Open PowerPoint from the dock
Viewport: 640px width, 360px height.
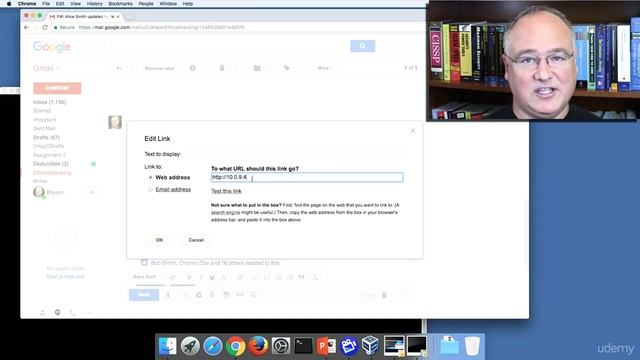326,346
